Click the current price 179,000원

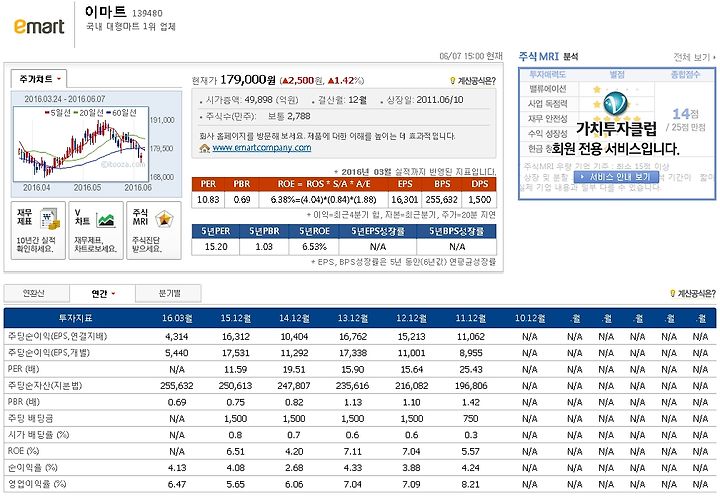(x=248, y=80)
